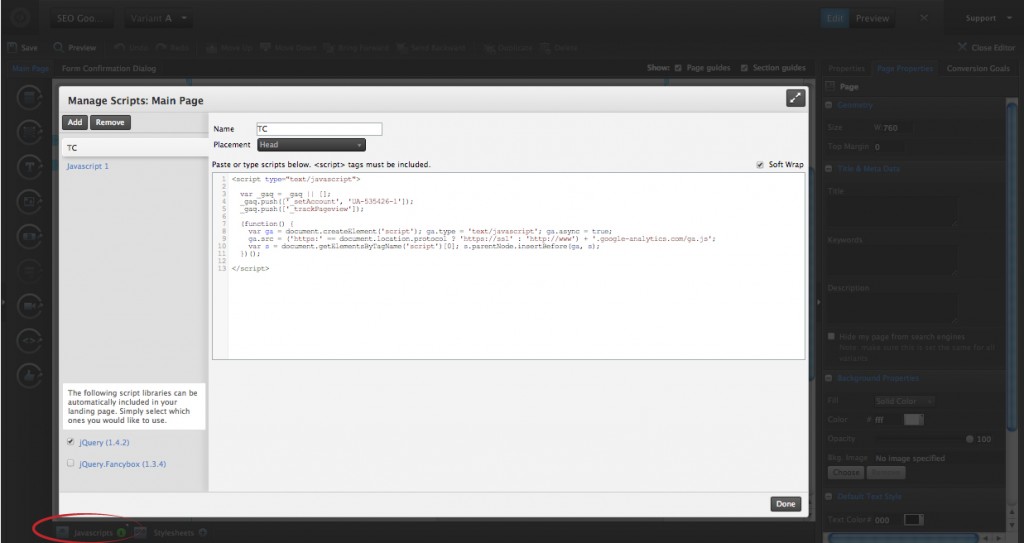1024x543 pixels.
Task: Open the Javascripts icon in bottom bar
Action: point(62,532)
